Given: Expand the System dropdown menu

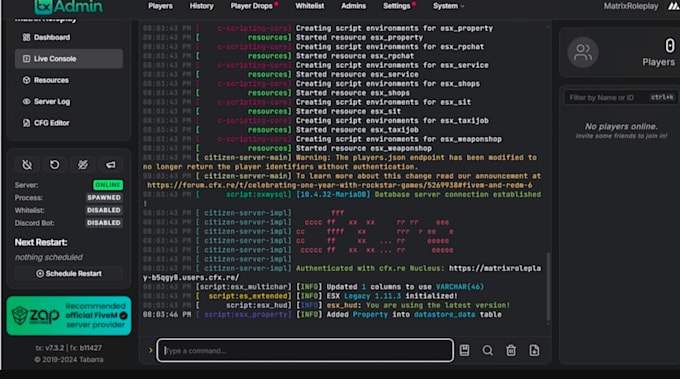Looking at the screenshot, I should [x=448, y=6].
